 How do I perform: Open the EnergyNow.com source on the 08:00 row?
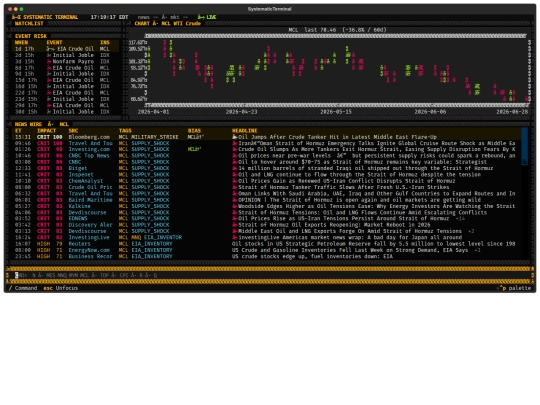[x=89, y=250]
